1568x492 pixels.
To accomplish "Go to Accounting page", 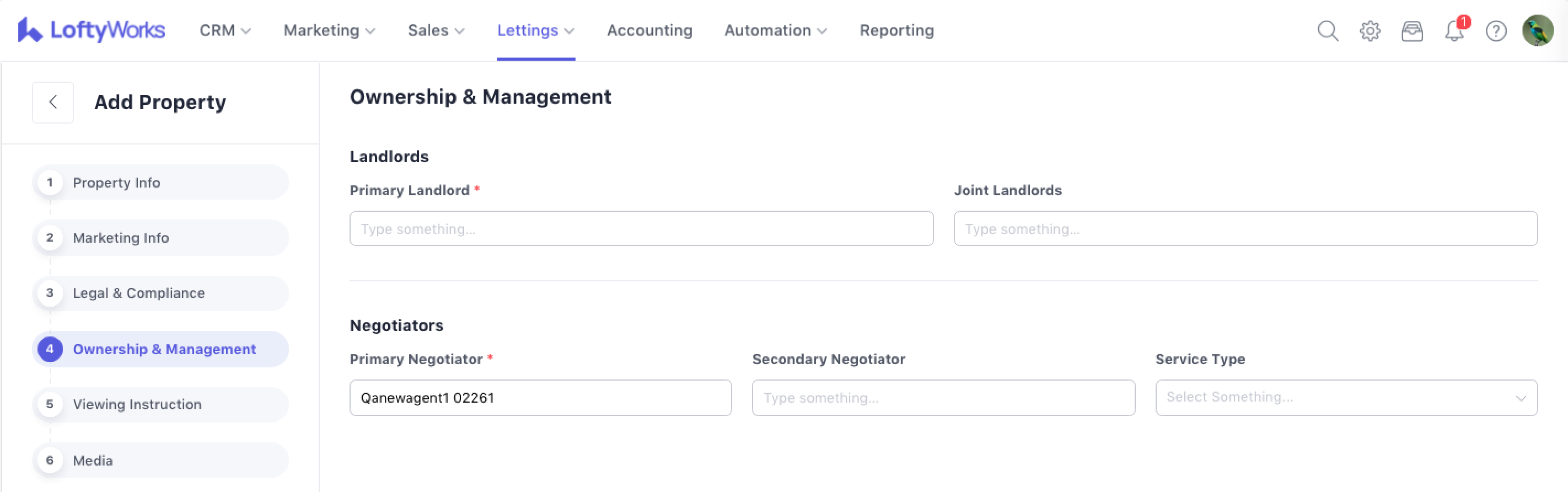I will 649,30.
